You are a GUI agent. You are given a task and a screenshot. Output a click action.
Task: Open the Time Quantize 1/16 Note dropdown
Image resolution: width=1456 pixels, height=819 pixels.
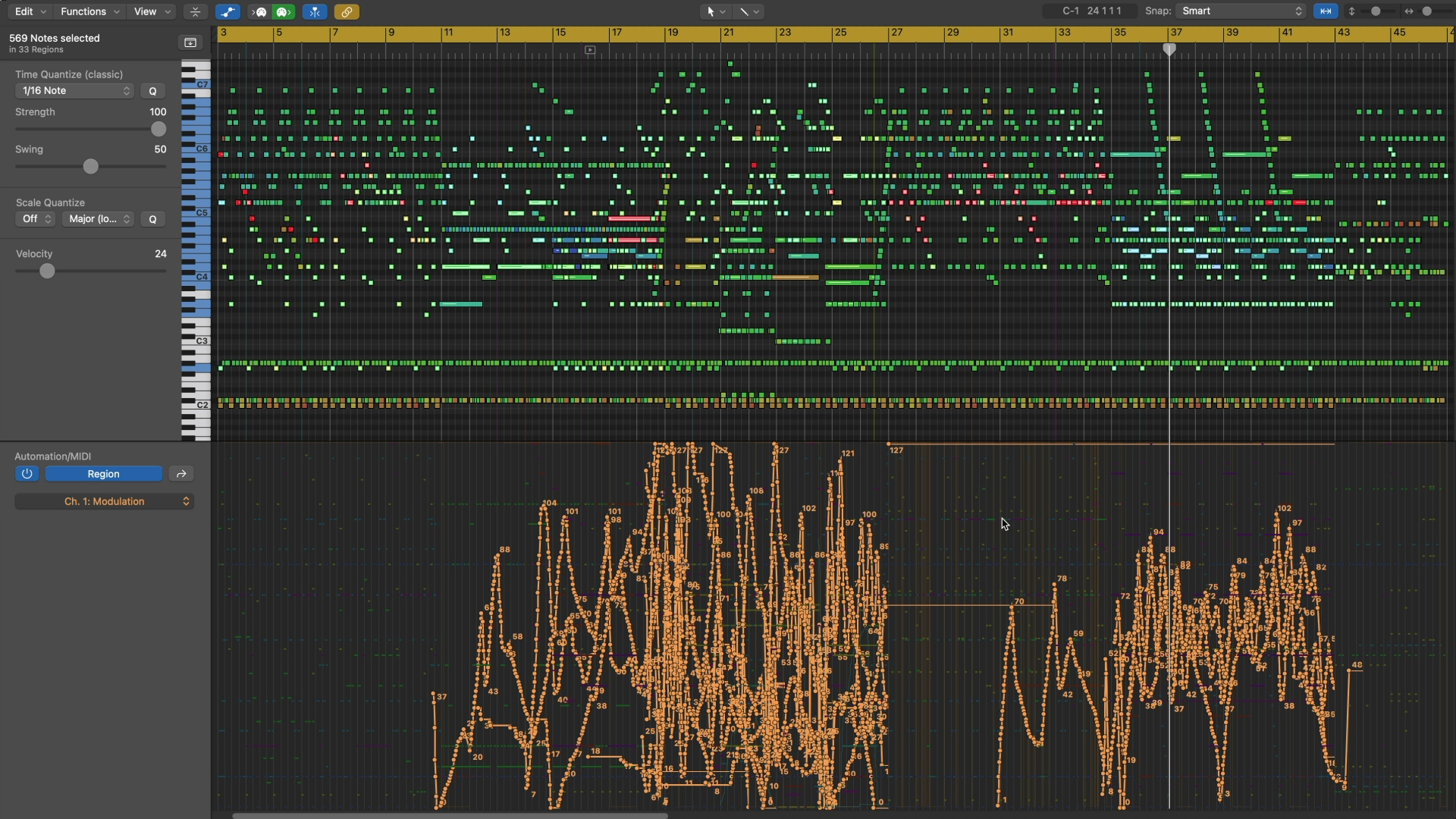coord(74,91)
